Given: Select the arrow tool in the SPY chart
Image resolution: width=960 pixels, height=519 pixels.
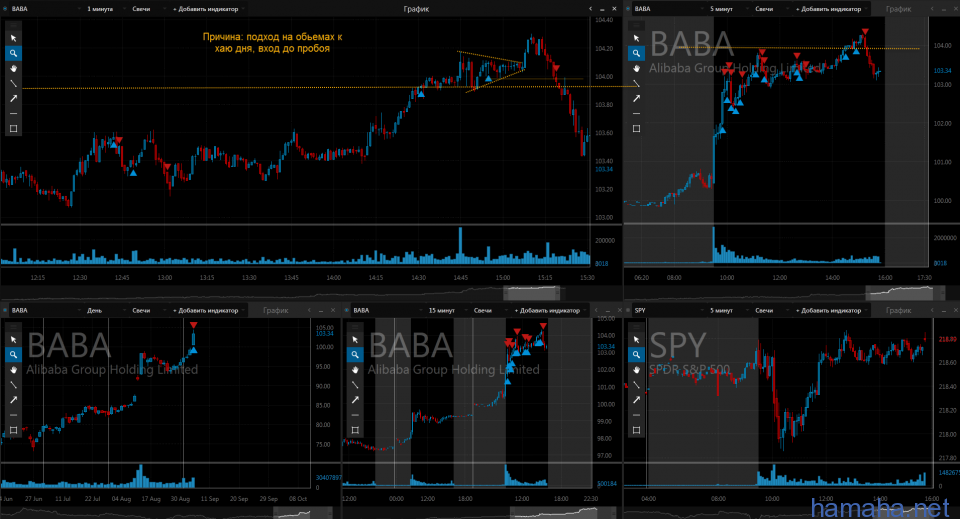Looking at the screenshot, I should tap(637, 400).
